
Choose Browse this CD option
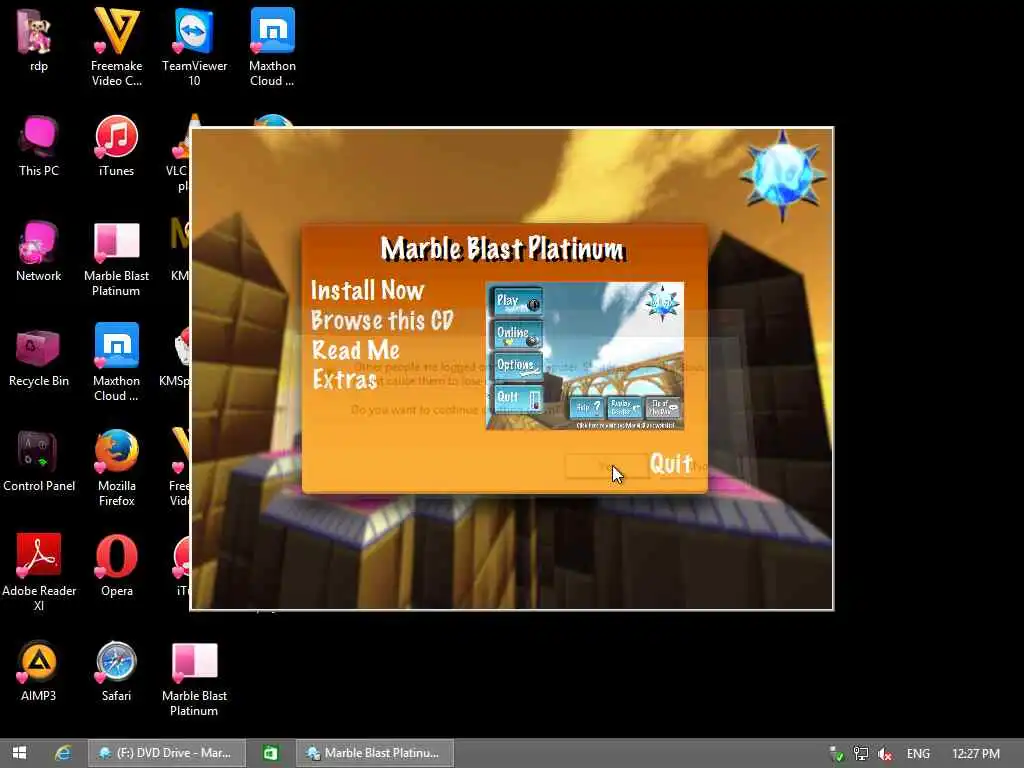click(x=382, y=320)
